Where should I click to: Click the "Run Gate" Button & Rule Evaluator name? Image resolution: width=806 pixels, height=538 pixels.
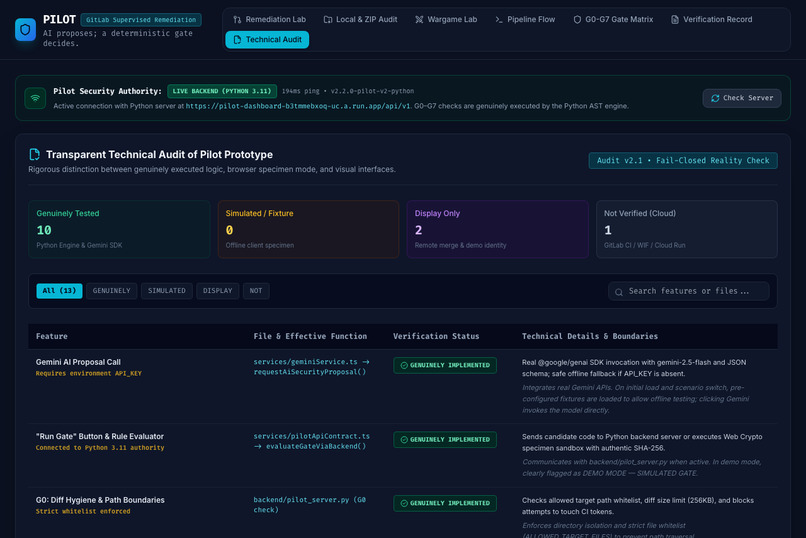[x=100, y=437]
